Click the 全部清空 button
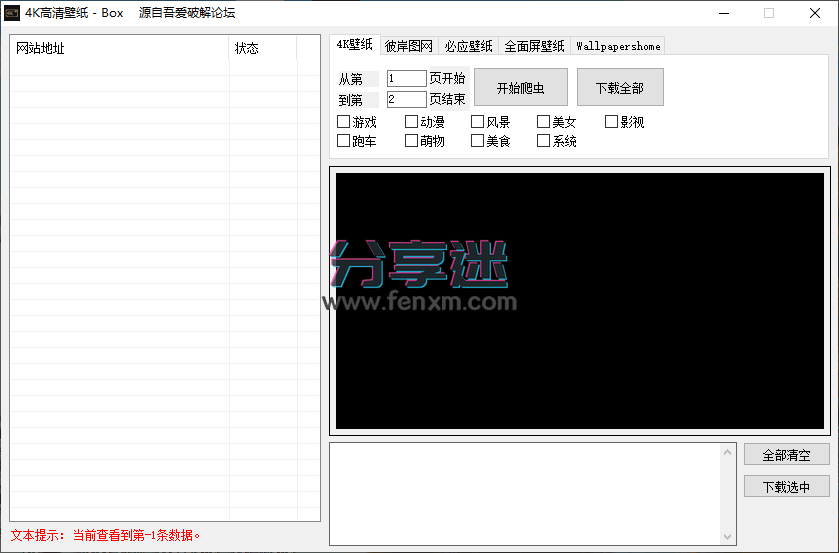 click(786, 455)
